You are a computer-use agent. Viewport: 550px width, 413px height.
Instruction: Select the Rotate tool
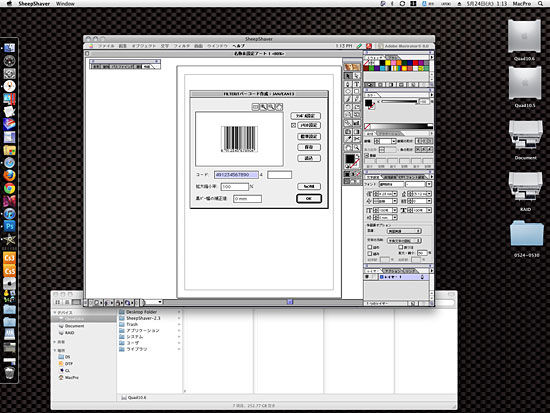point(348,107)
